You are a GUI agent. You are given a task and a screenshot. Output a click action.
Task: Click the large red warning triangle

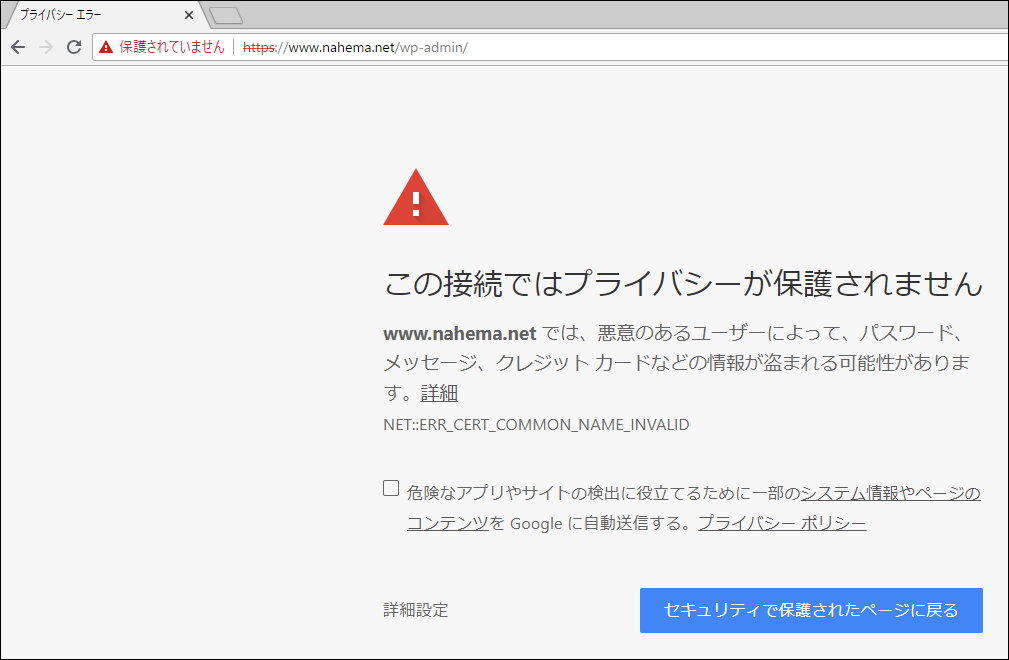pos(416,197)
